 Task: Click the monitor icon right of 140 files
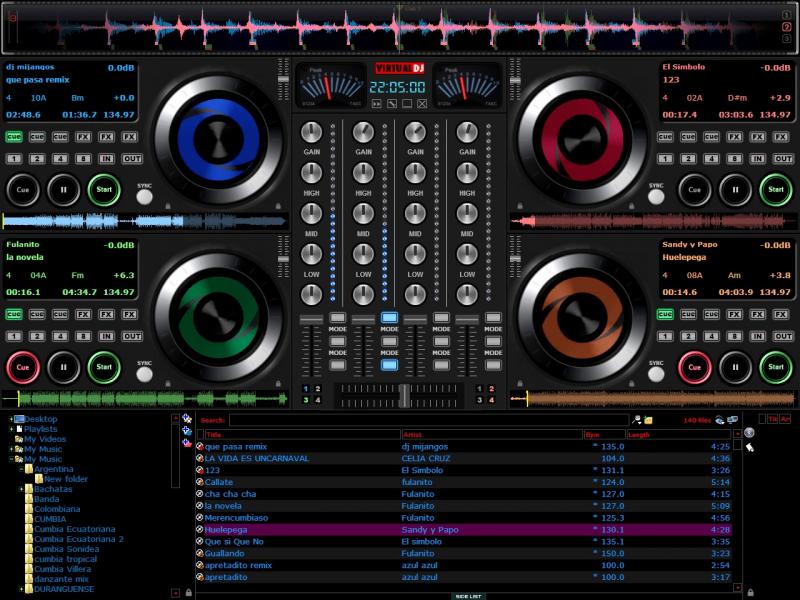pos(732,420)
